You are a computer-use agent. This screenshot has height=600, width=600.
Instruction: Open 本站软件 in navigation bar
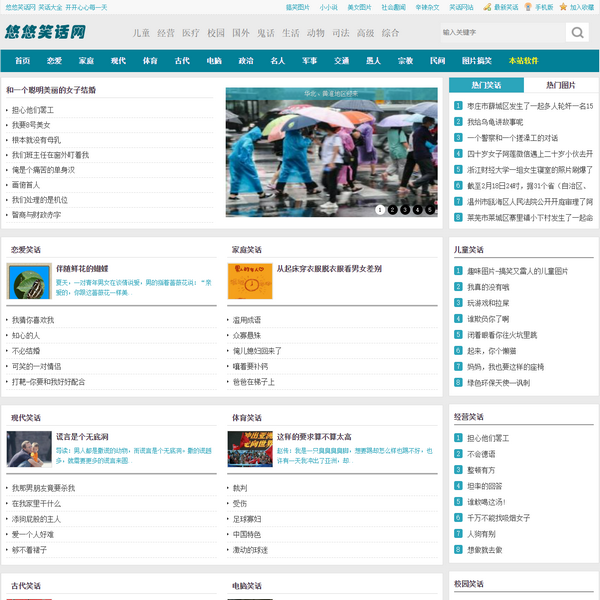523,61
